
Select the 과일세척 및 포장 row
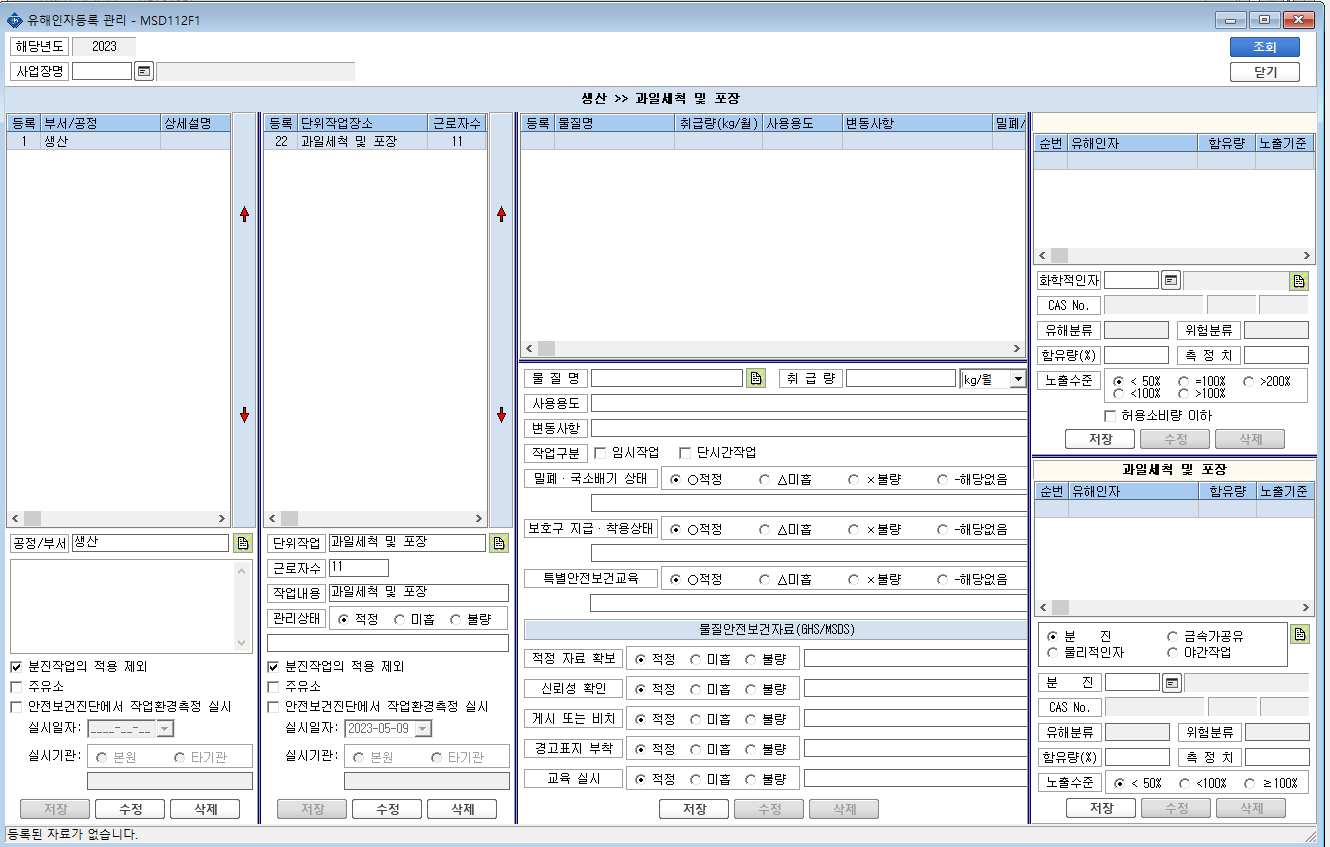375,142
